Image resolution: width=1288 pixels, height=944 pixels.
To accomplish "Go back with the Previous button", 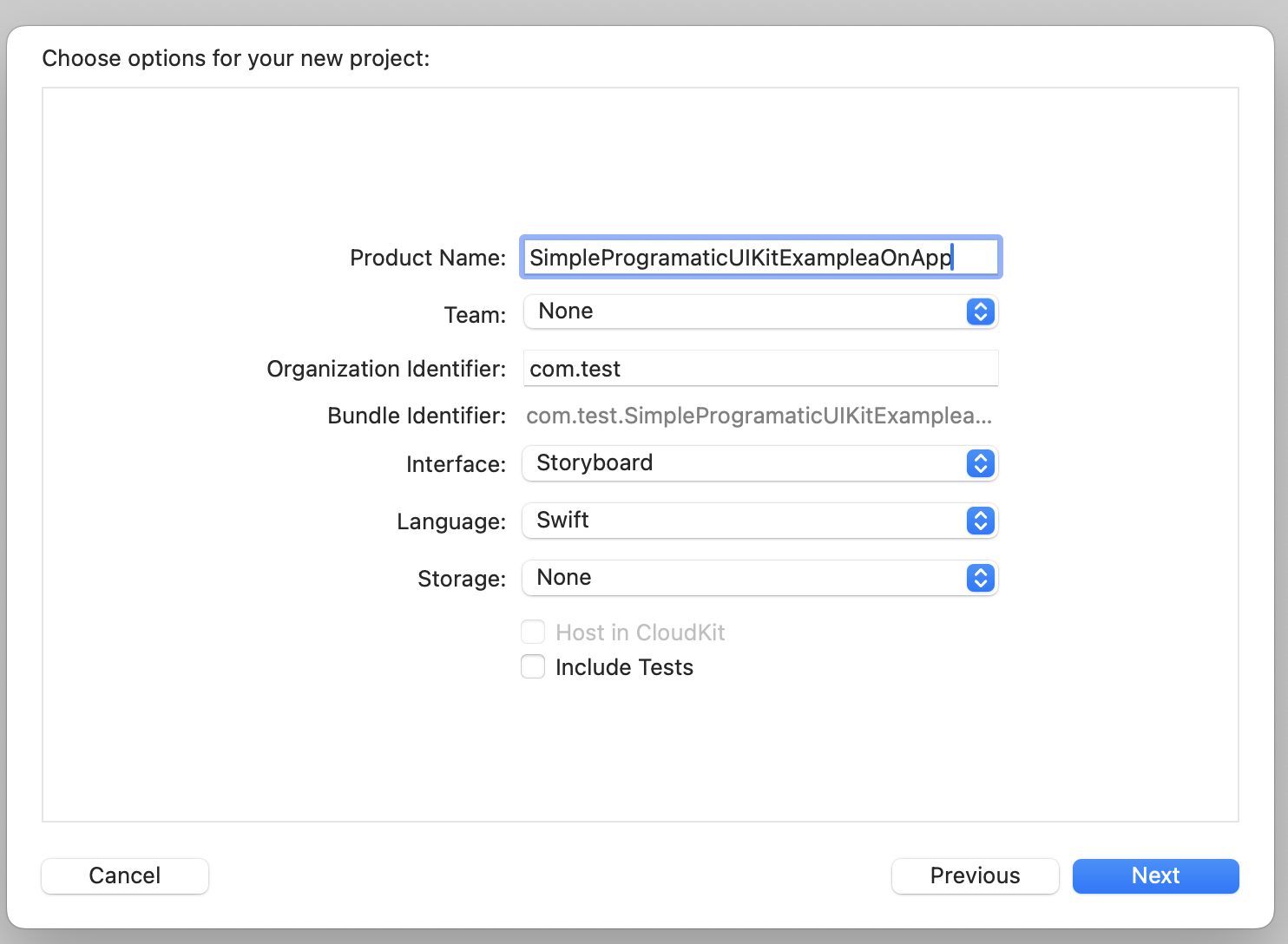I will pyautogui.click(x=975, y=875).
